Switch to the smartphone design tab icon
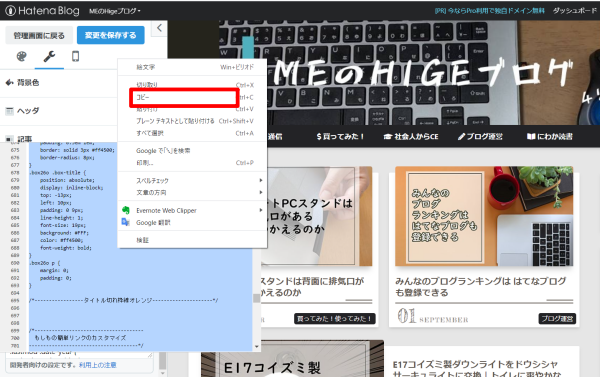Viewport: 600px width, 377px height. [x=75, y=57]
